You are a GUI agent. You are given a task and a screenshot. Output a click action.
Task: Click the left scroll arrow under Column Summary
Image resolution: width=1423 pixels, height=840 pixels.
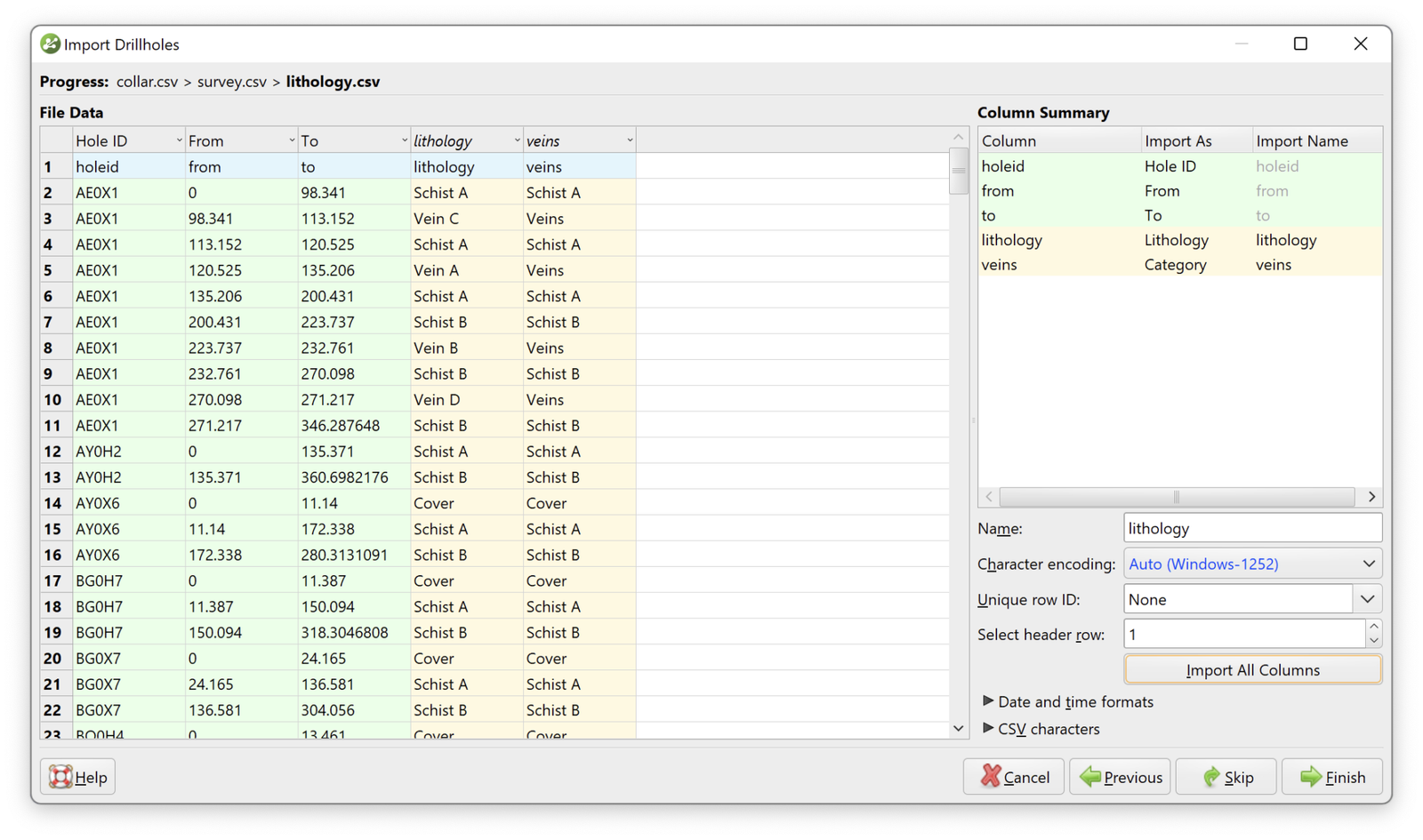coord(988,497)
